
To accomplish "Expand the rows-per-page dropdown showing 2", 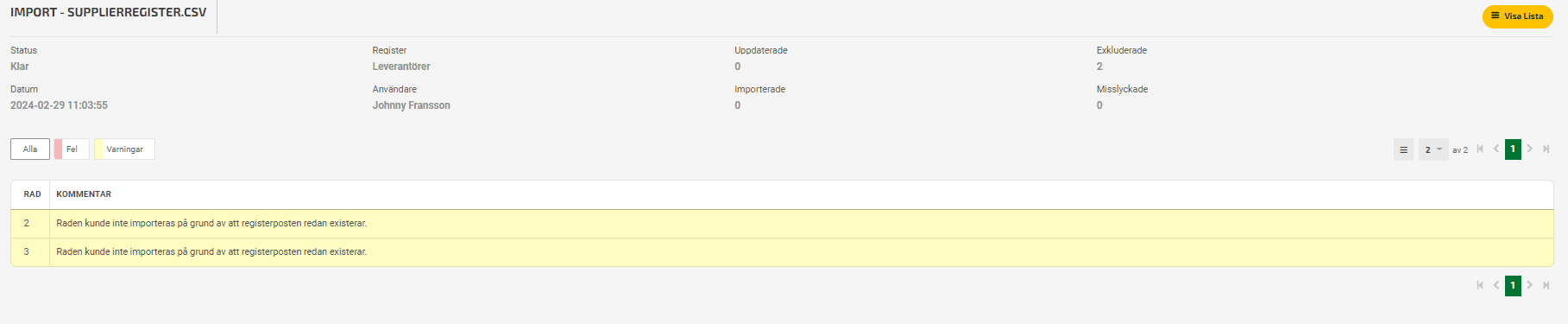I will (x=1433, y=149).
